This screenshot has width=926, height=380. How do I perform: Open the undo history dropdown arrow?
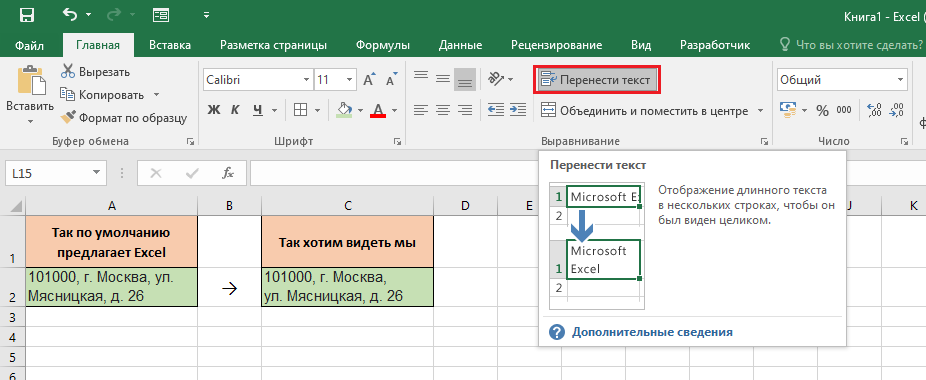(88, 15)
